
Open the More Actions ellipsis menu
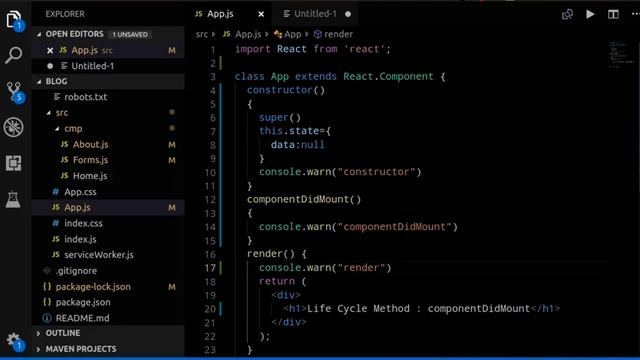(x=635, y=14)
